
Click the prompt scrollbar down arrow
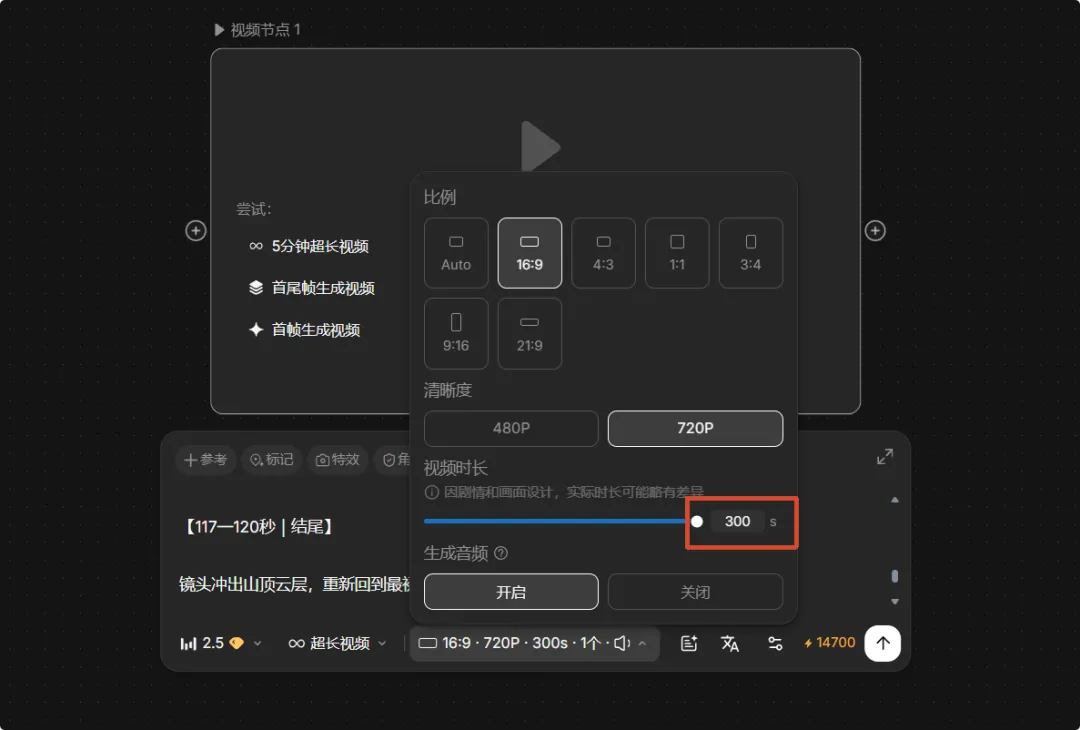click(x=895, y=602)
